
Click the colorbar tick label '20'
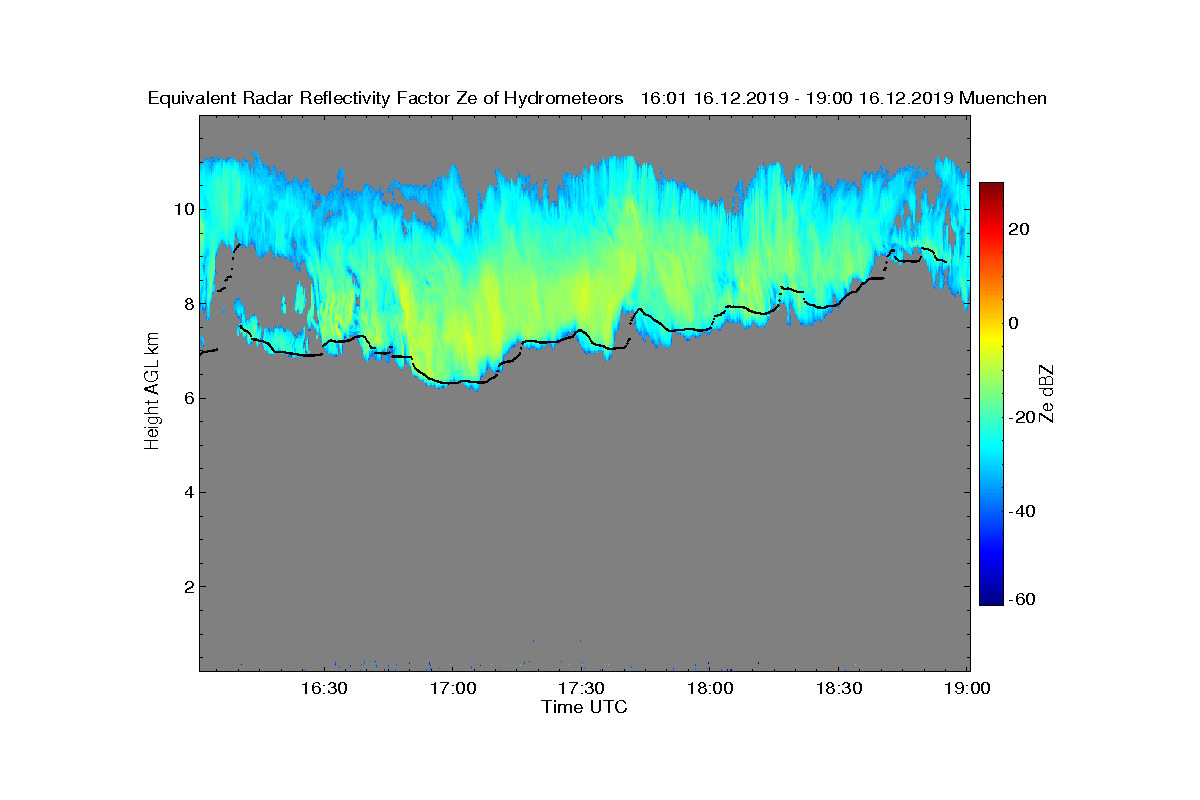point(1020,229)
